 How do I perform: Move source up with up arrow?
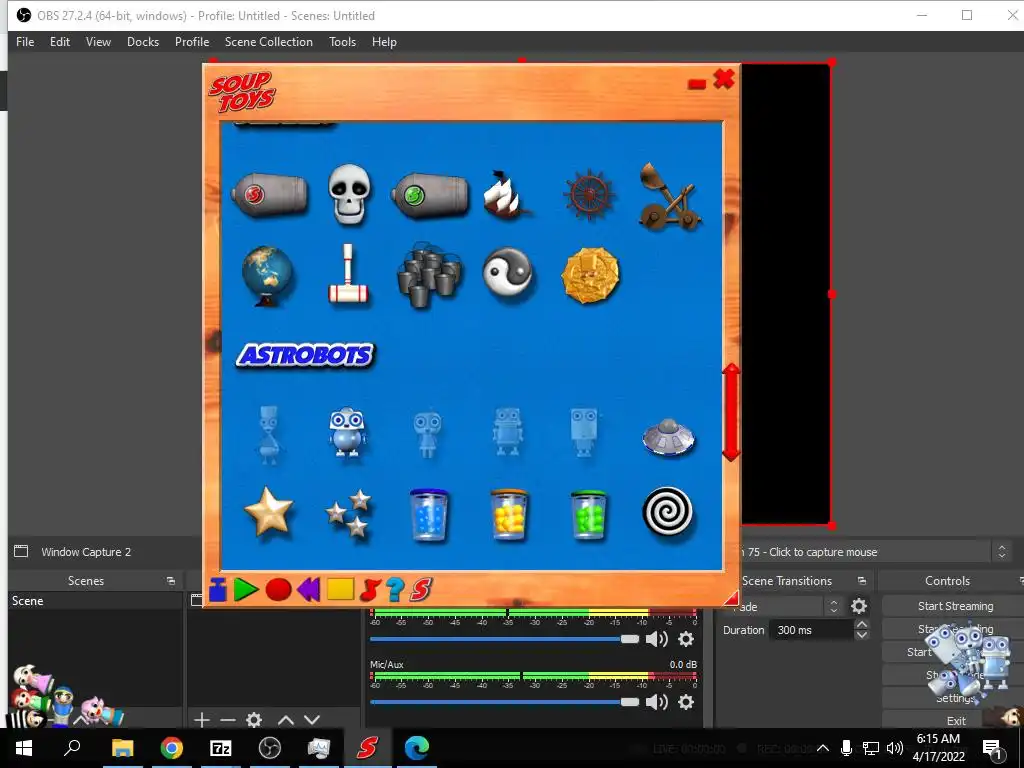coord(285,720)
